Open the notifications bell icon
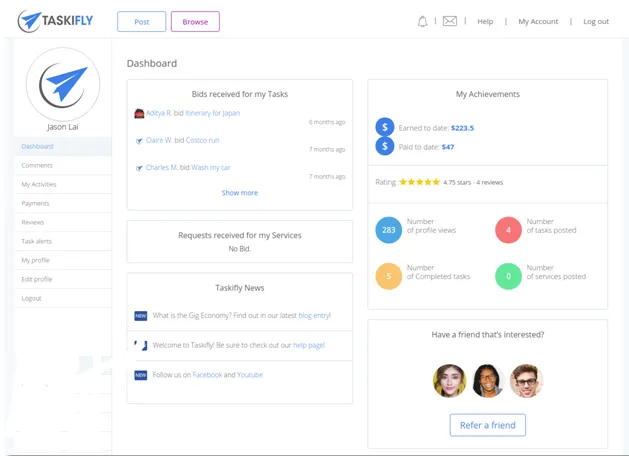Screen dimensions: 629x456 (x=422, y=21)
